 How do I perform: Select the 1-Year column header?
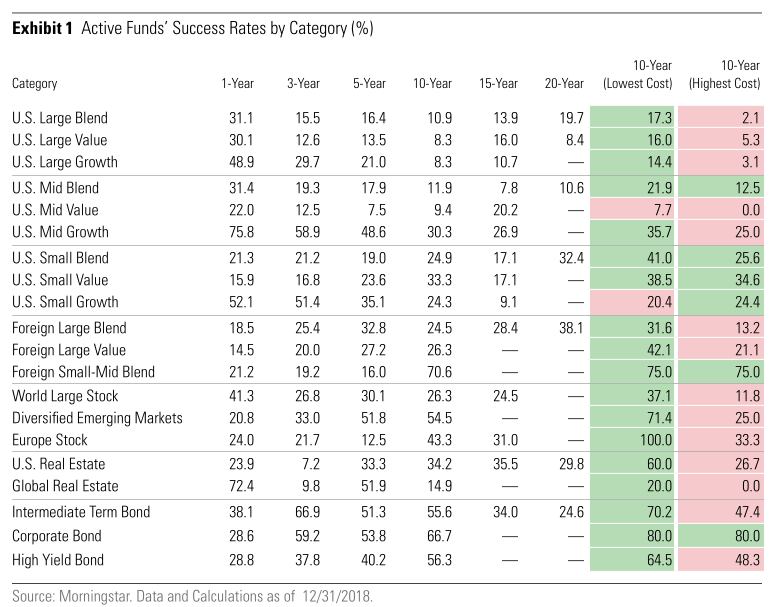pyautogui.click(x=237, y=83)
